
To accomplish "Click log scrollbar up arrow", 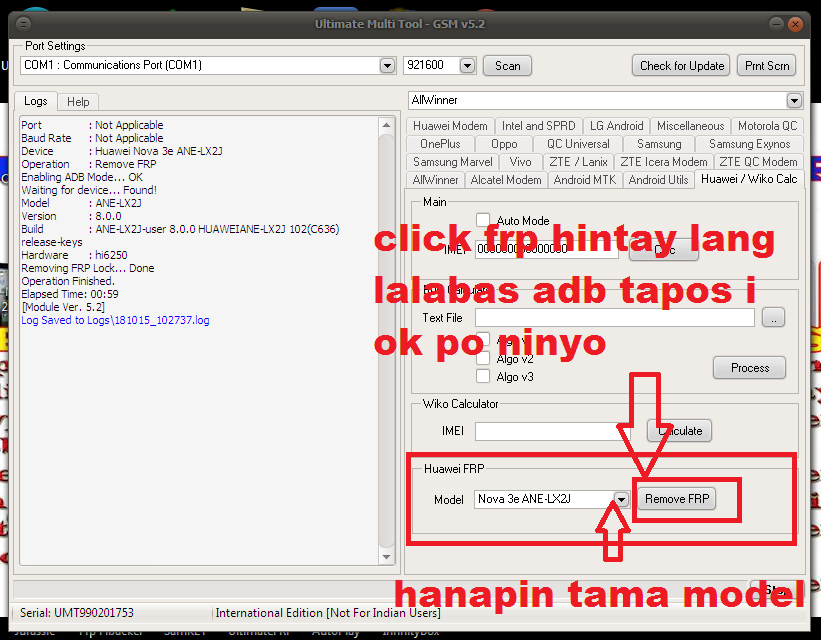I will click(386, 125).
